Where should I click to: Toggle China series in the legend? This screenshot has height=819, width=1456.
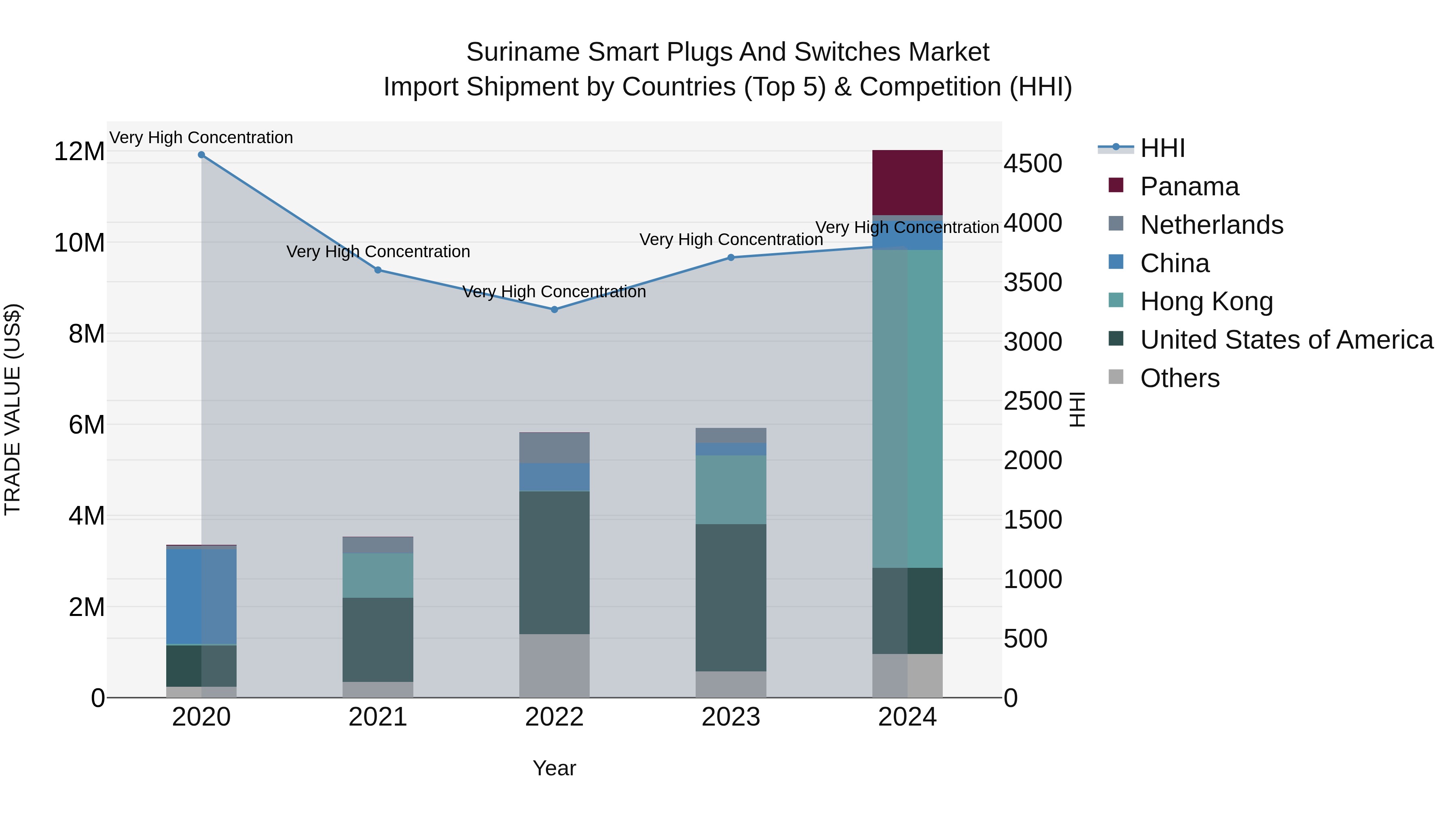(x=1159, y=263)
